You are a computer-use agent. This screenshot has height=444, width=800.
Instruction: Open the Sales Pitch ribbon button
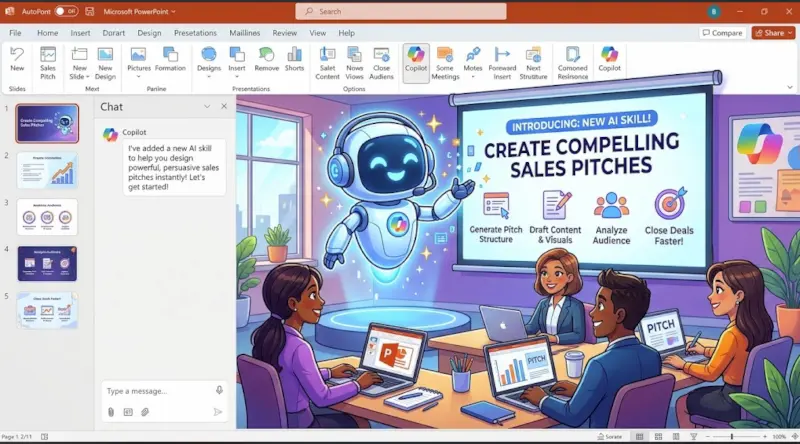coord(47,63)
